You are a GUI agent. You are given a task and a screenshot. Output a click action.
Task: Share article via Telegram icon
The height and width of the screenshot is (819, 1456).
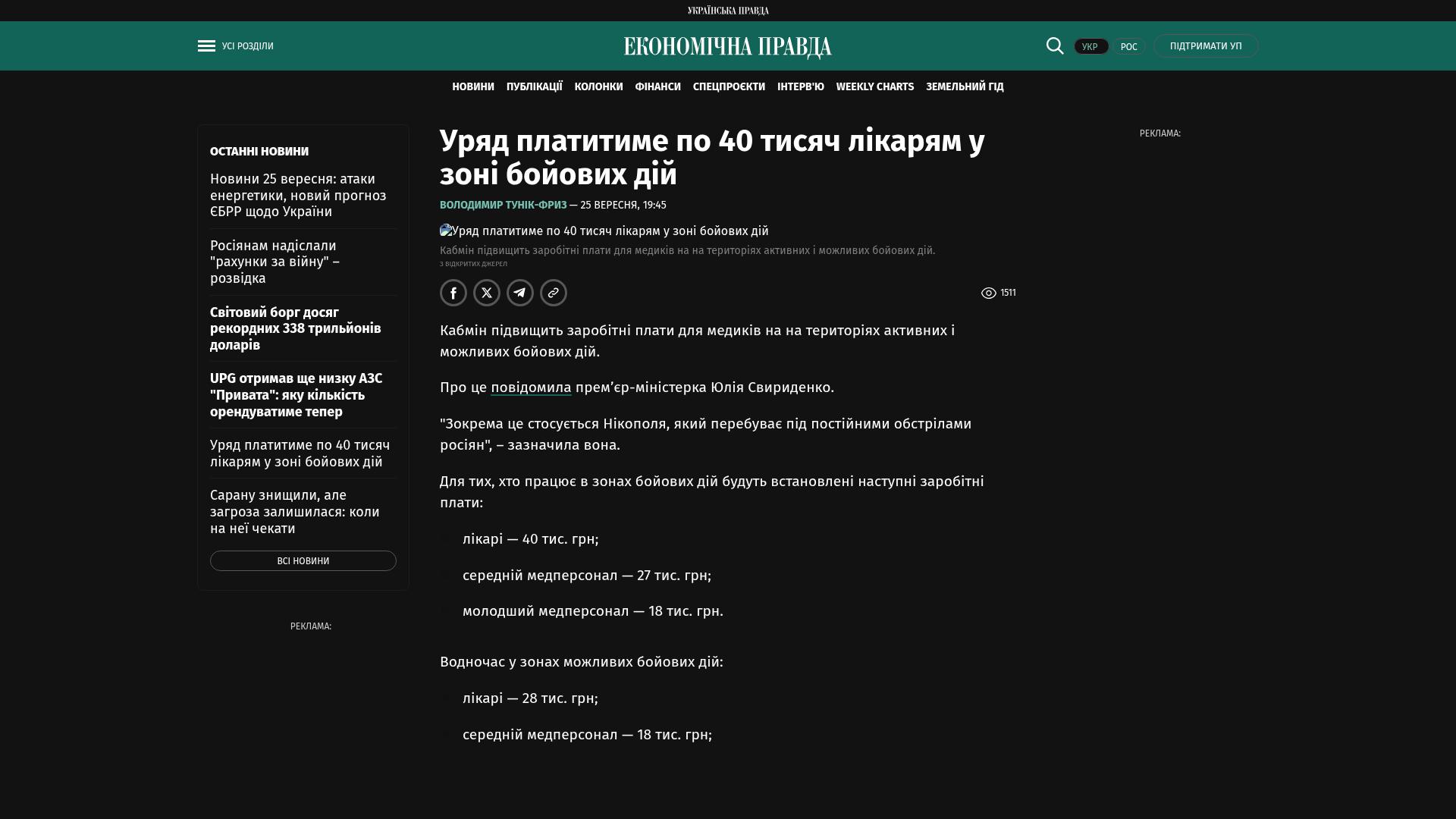[520, 293]
